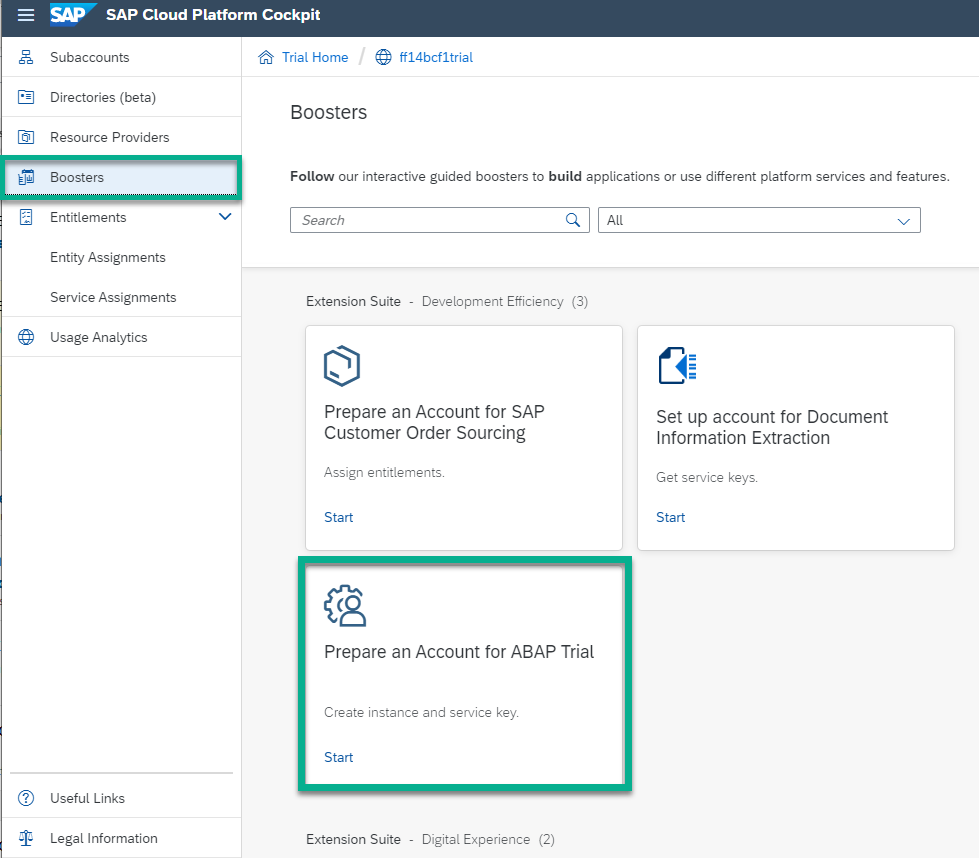Click the Boosters page heading
This screenshot has width=979, height=858.
[x=328, y=112]
